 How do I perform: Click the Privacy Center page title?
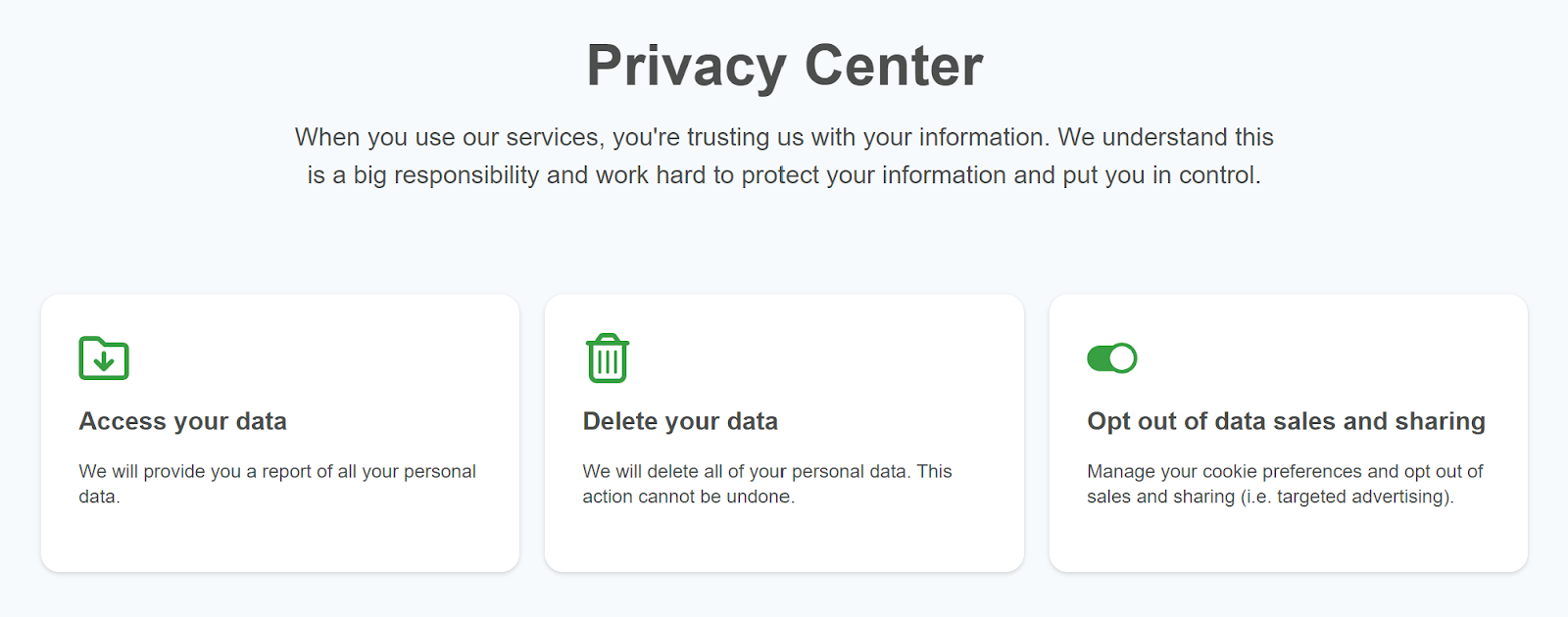coord(784,65)
